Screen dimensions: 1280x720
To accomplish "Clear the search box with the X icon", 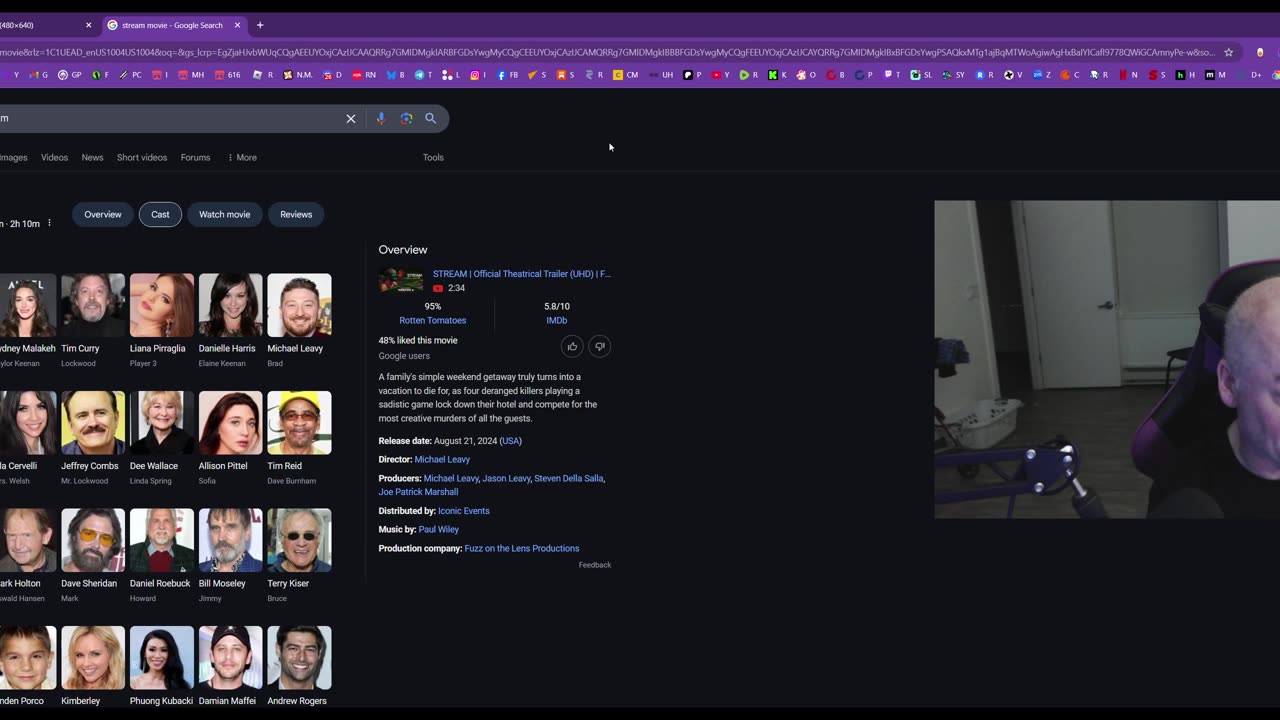I will coord(351,118).
